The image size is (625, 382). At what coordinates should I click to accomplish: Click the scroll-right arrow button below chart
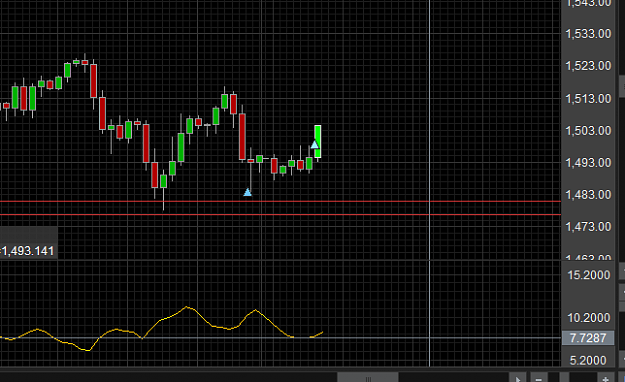(517, 378)
